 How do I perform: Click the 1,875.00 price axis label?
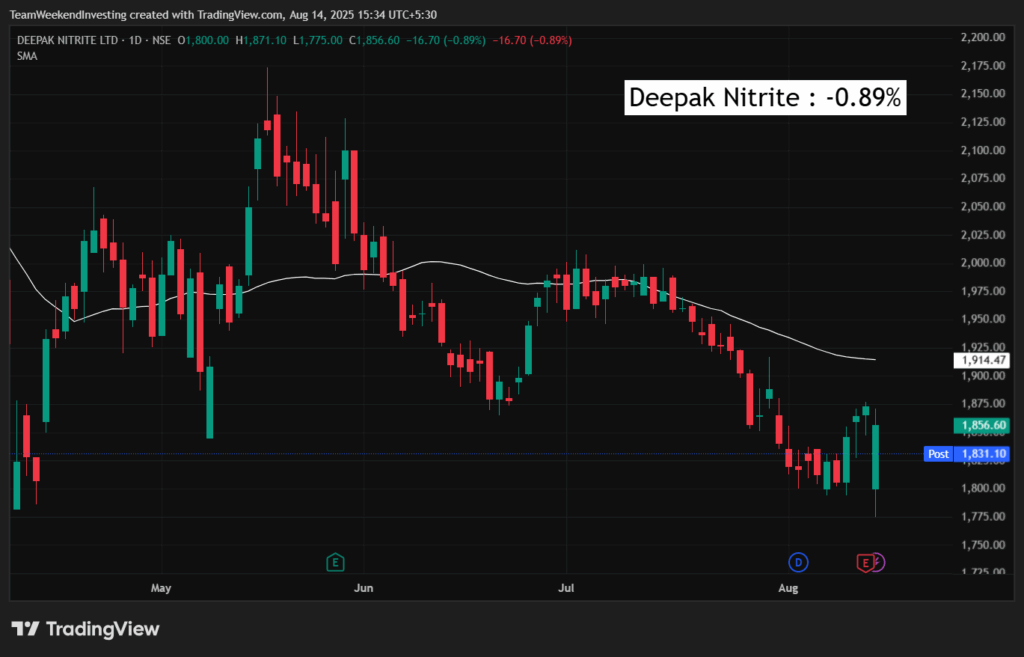coord(983,404)
